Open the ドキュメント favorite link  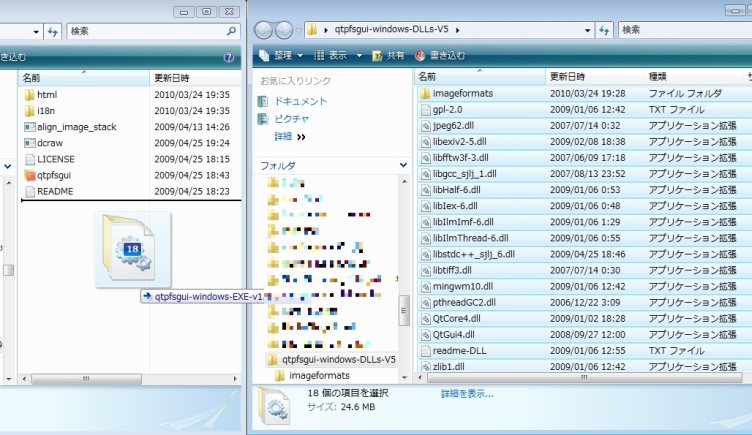300,101
